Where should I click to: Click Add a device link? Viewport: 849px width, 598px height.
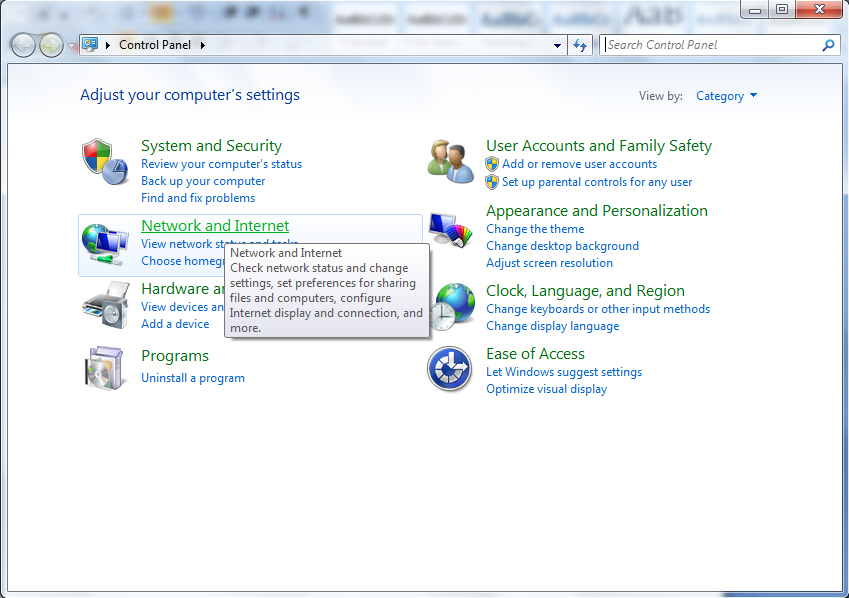[x=175, y=324]
